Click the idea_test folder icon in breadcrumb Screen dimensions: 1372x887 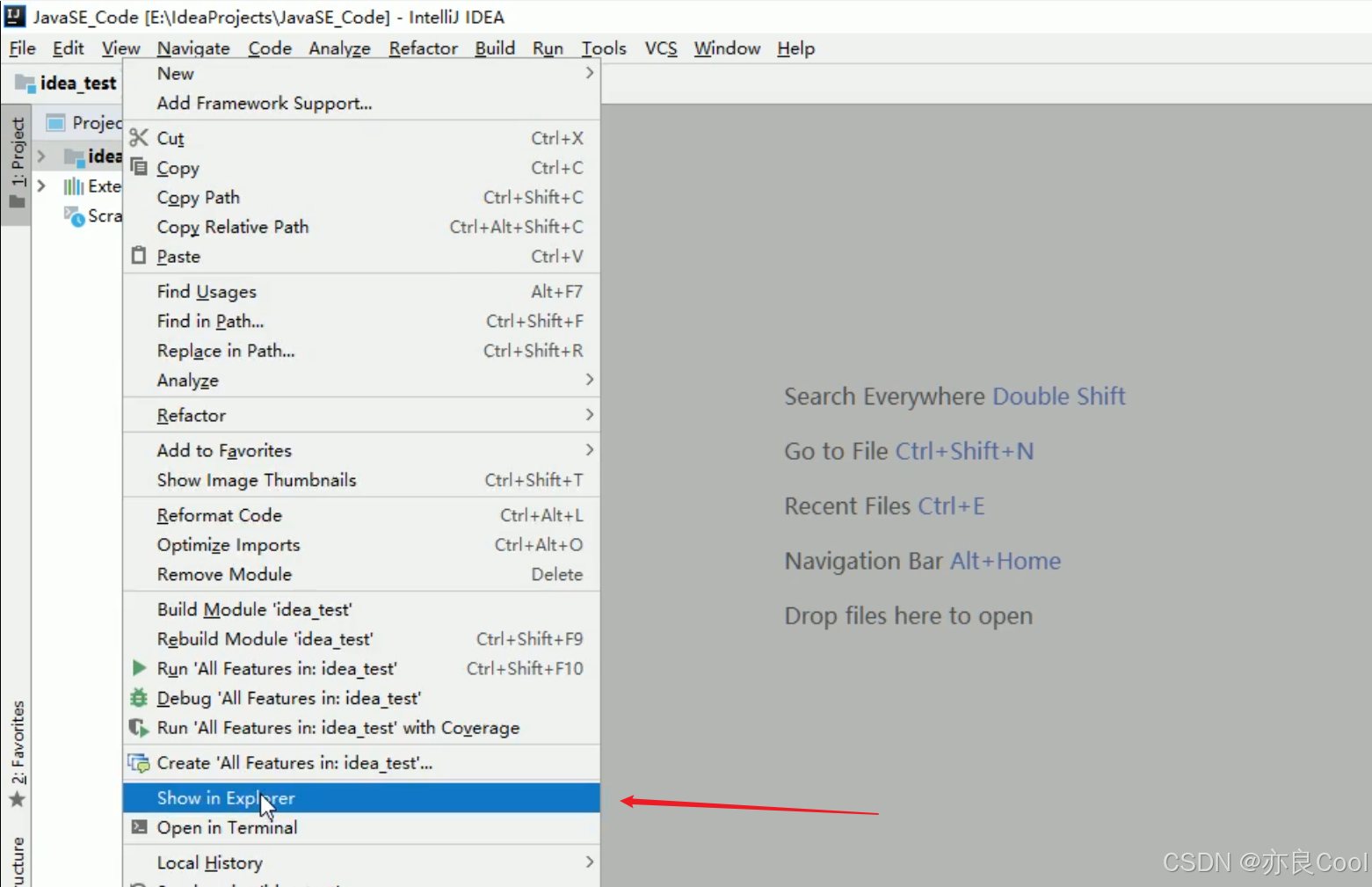pos(25,83)
